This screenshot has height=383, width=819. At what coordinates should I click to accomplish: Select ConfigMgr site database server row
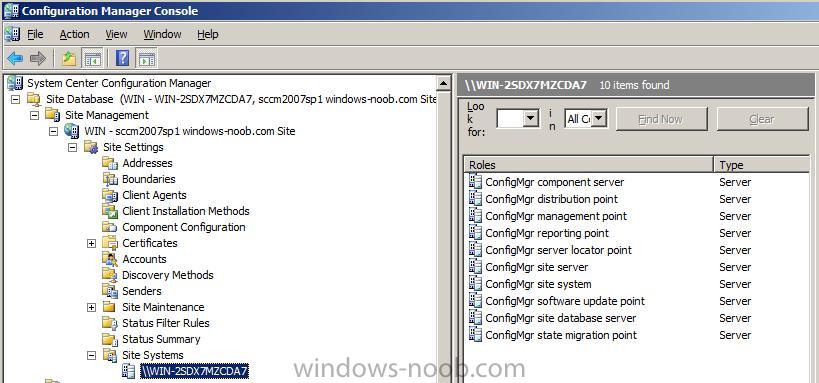(636, 318)
